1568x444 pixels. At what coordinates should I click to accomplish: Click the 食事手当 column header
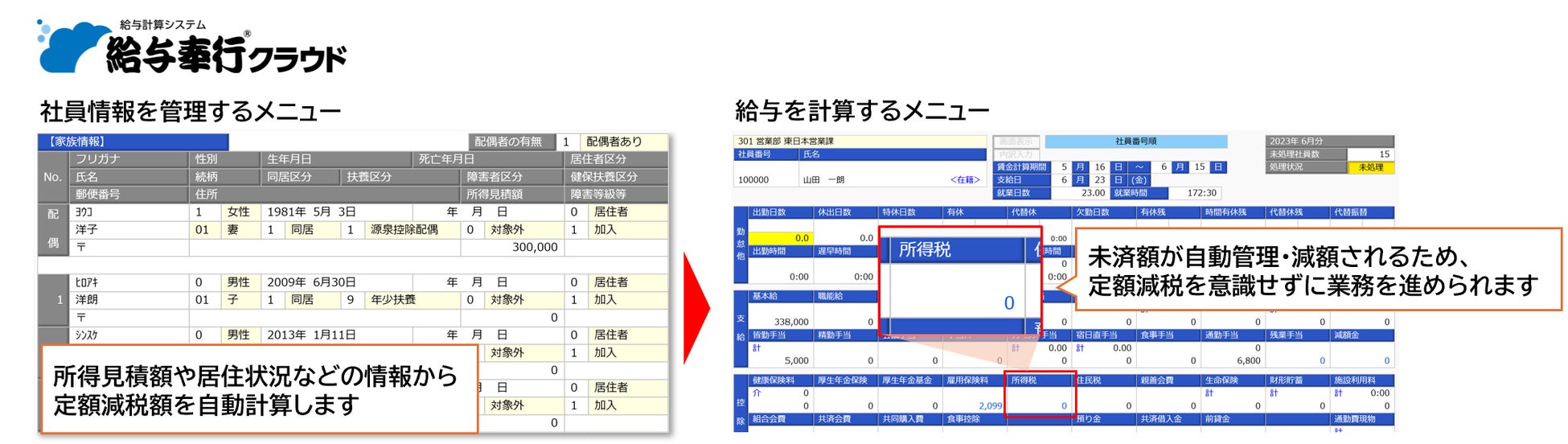pyautogui.click(x=1168, y=335)
